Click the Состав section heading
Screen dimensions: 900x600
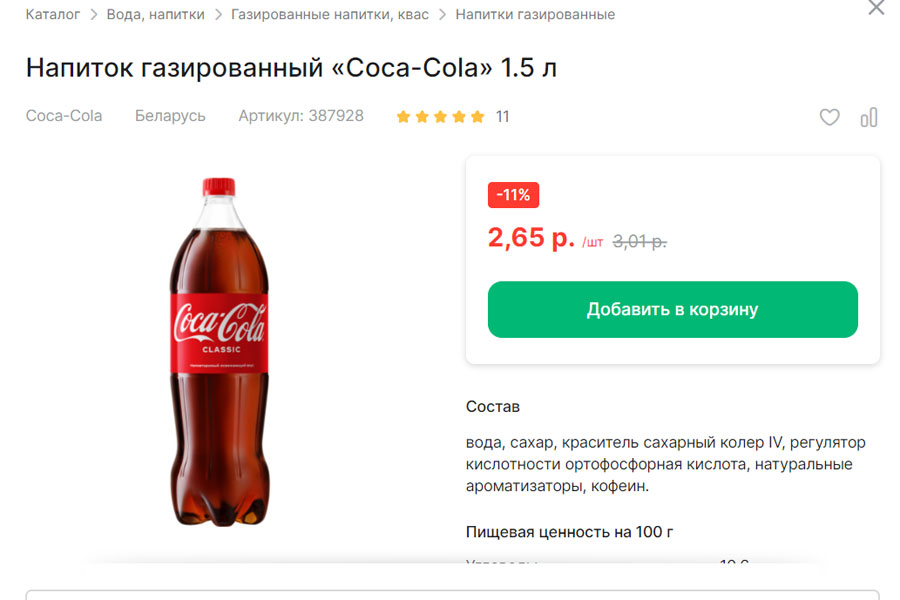(x=492, y=406)
